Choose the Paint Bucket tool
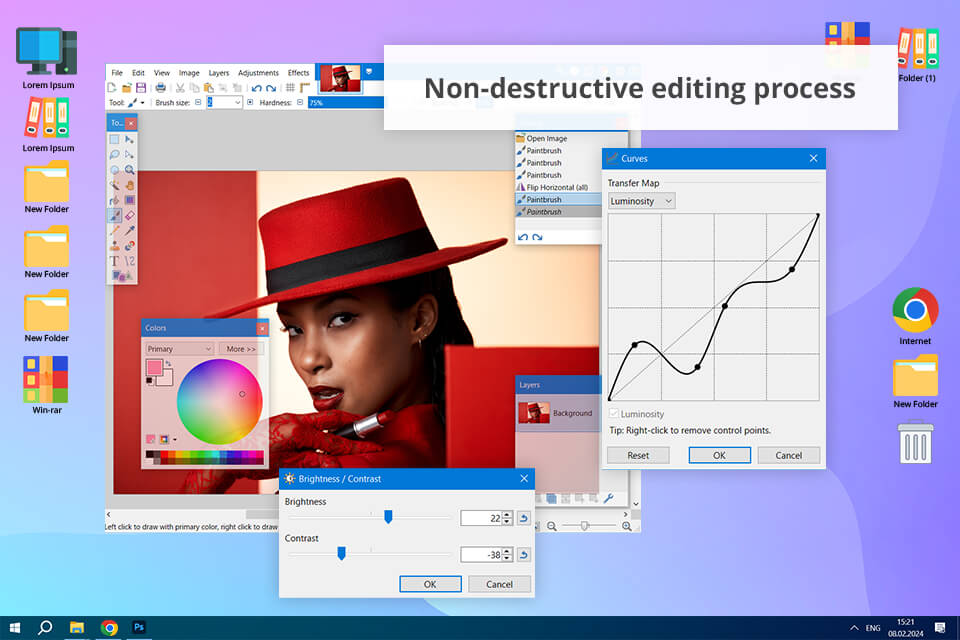 tap(114, 200)
